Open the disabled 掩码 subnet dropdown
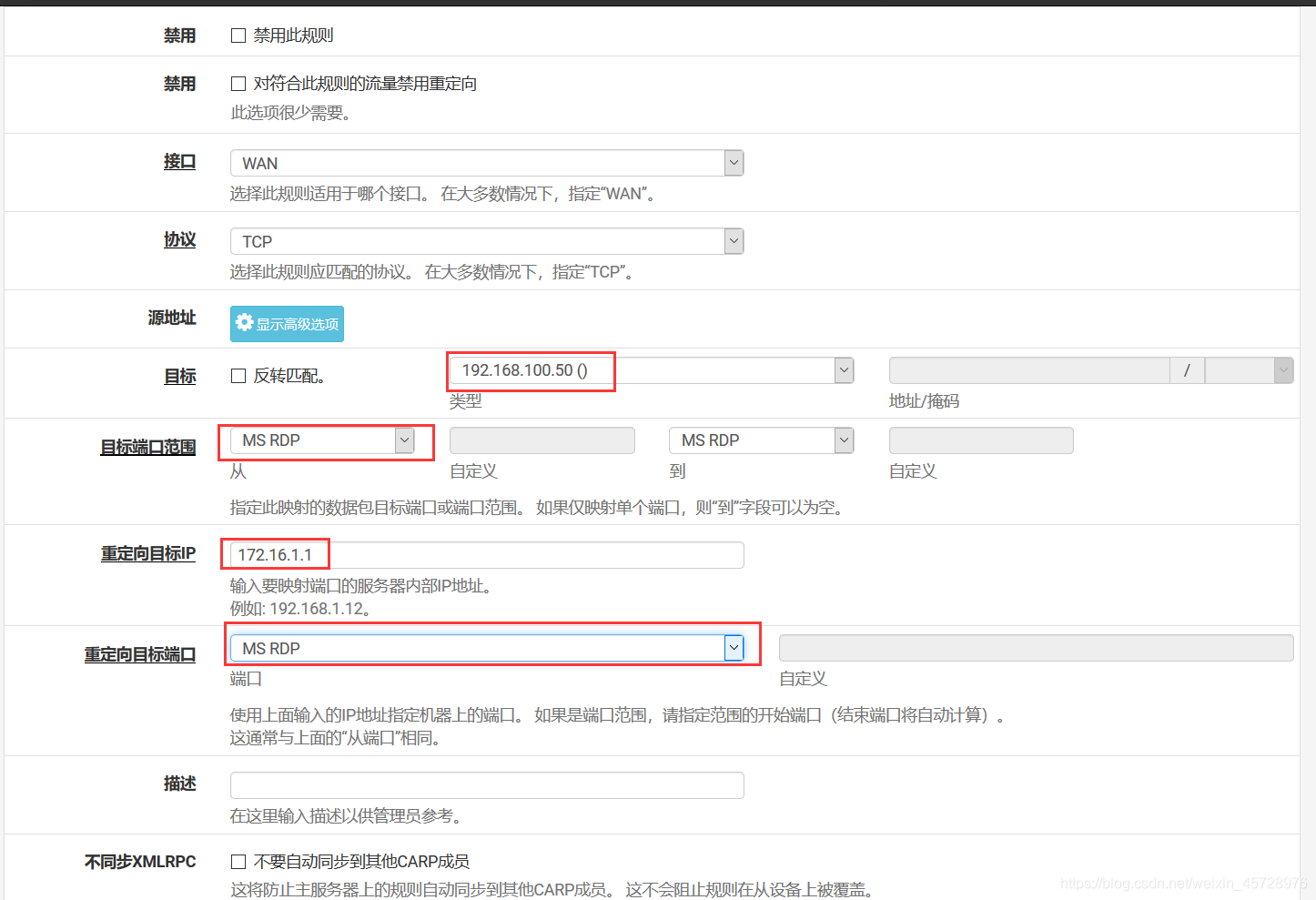The height and width of the screenshot is (900, 1316). pyautogui.click(x=1249, y=370)
